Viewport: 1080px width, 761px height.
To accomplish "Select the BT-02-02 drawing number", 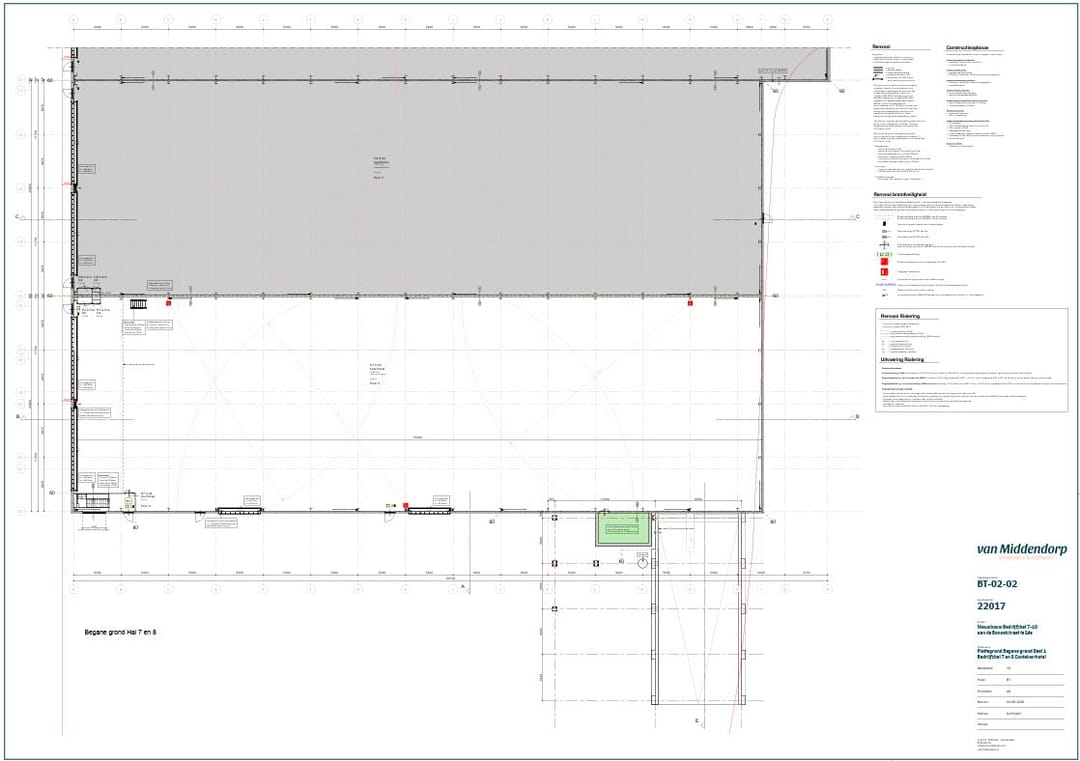I will coord(996,584).
